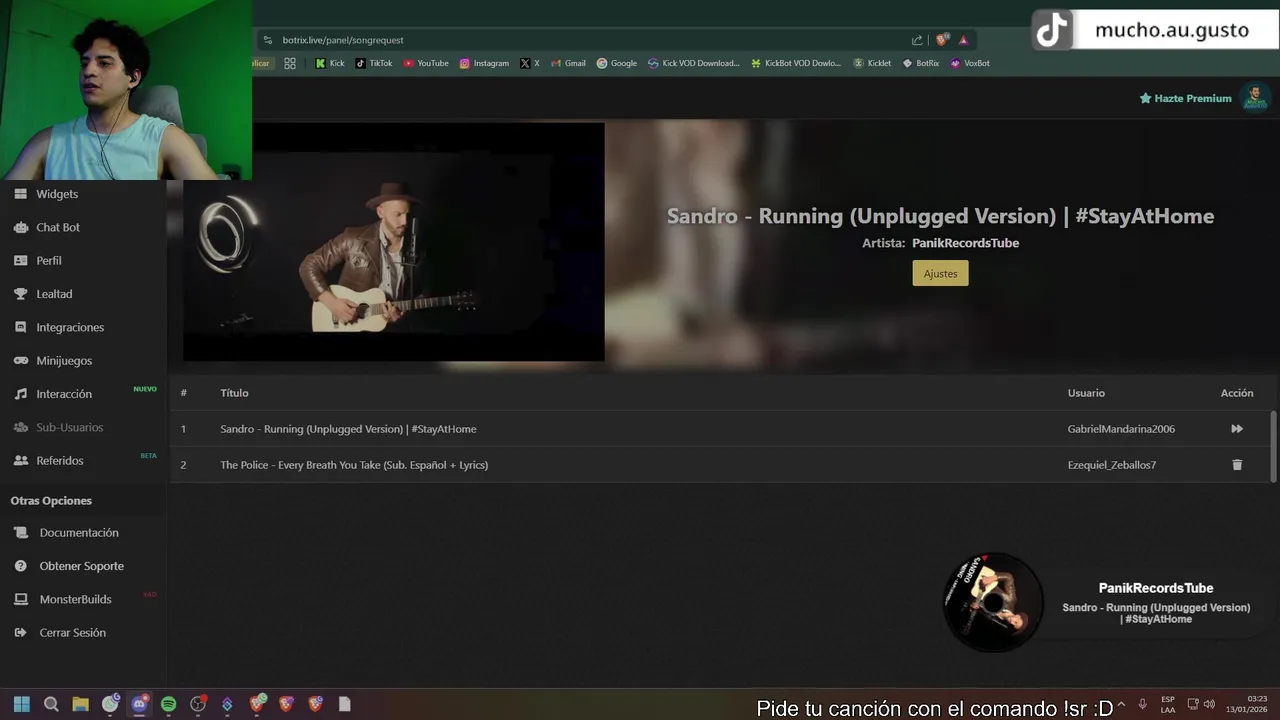This screenshot has height=720, width=1280.
Task: Skip the playing Sandro song
Action: (1237, 429)
